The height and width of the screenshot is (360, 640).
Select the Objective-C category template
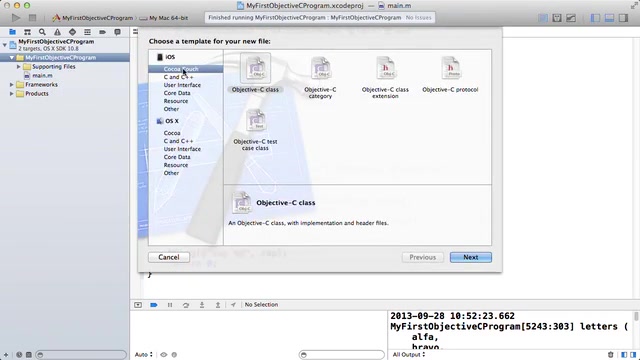[x=320, y=77]
